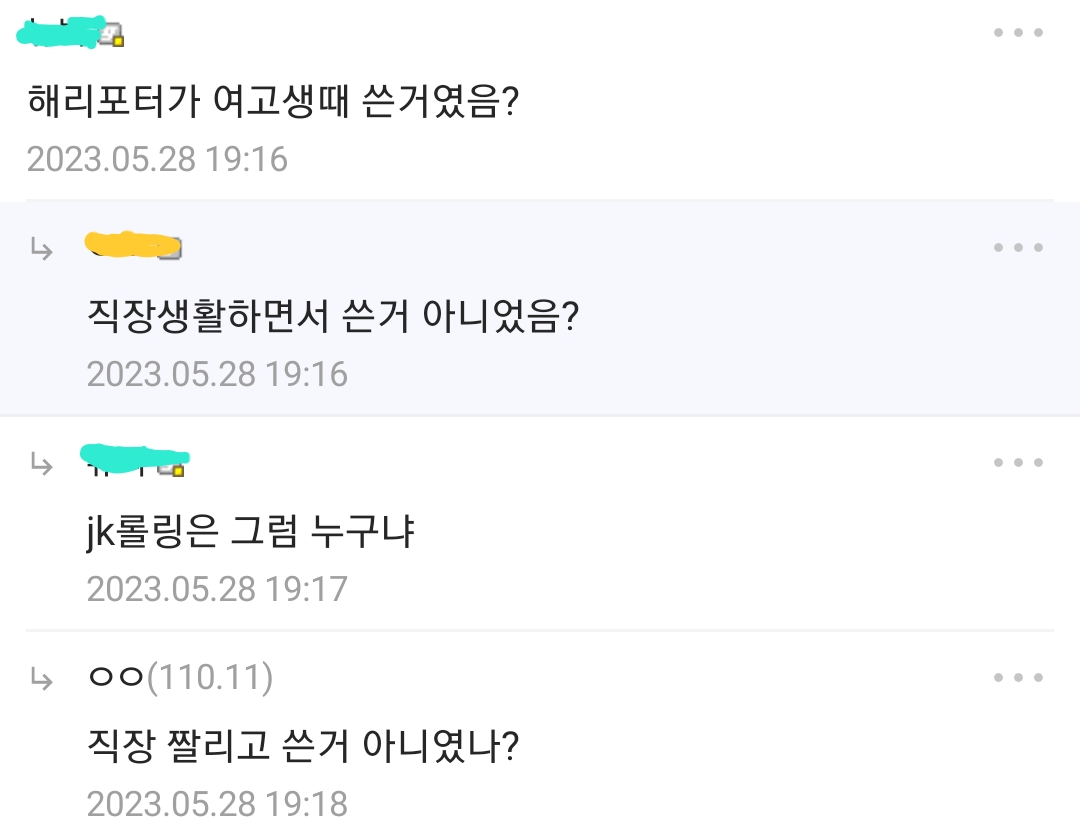1080x837 pixels.
Task: Click the 2023.05.28 19:17 timestamp
Action: pyautogui.click(x=217, y=589)
